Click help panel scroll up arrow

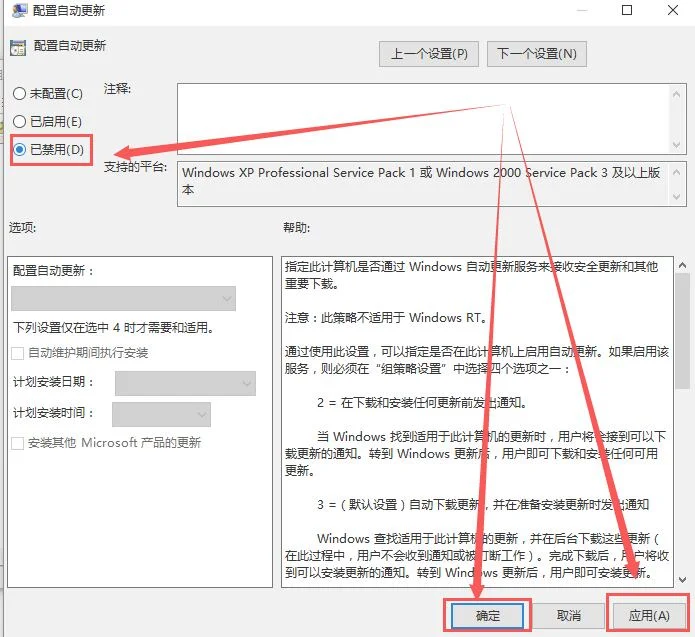(x=683, y=266)
